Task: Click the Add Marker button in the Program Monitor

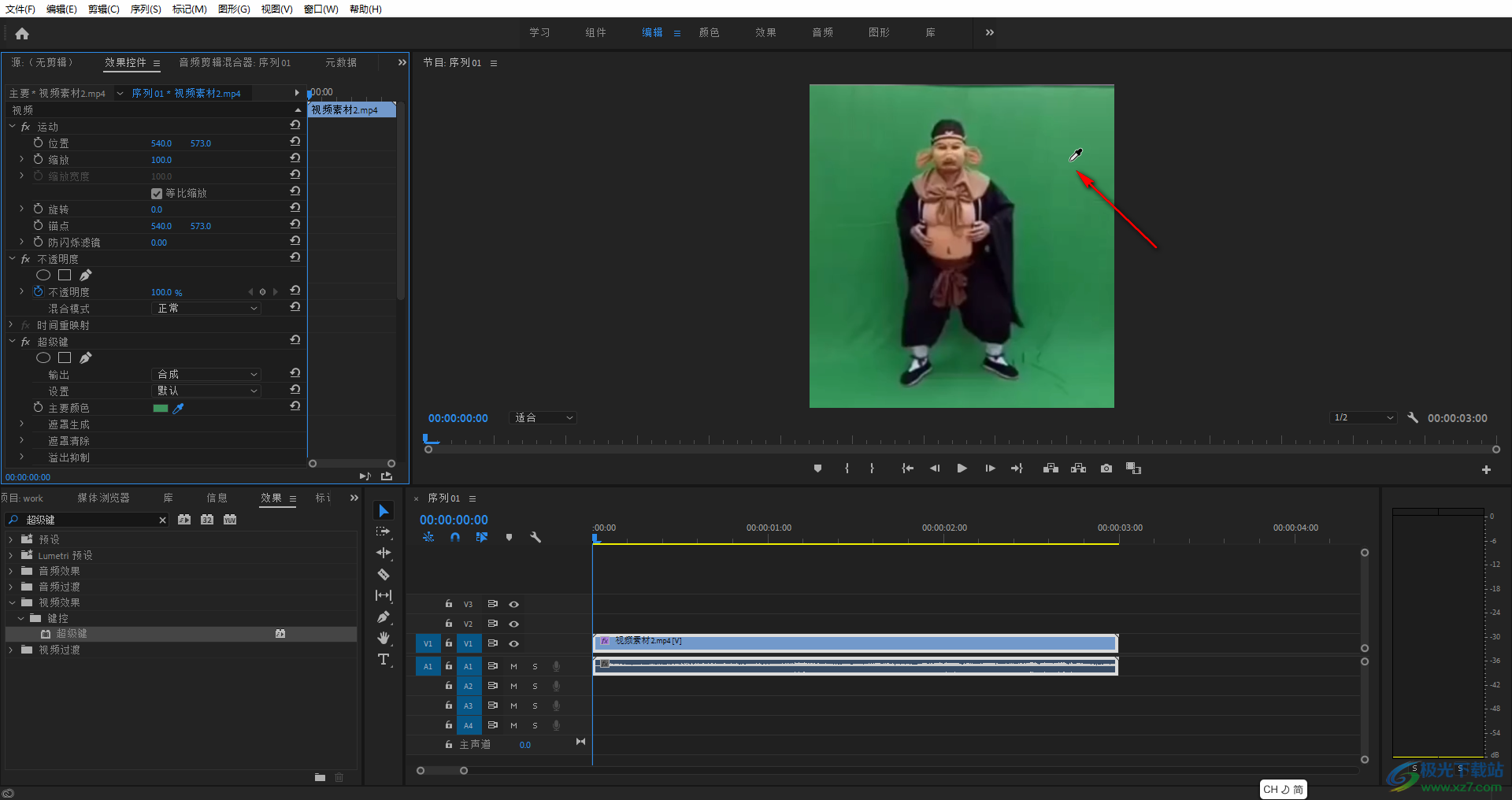Action: (x=817, y=469)
